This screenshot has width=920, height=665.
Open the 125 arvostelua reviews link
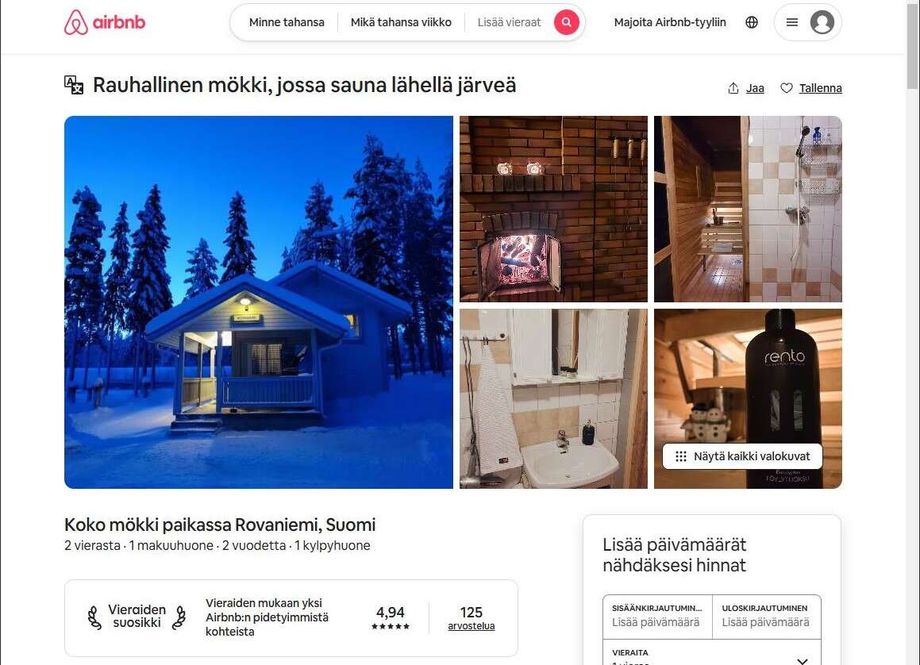click(471, 618)
